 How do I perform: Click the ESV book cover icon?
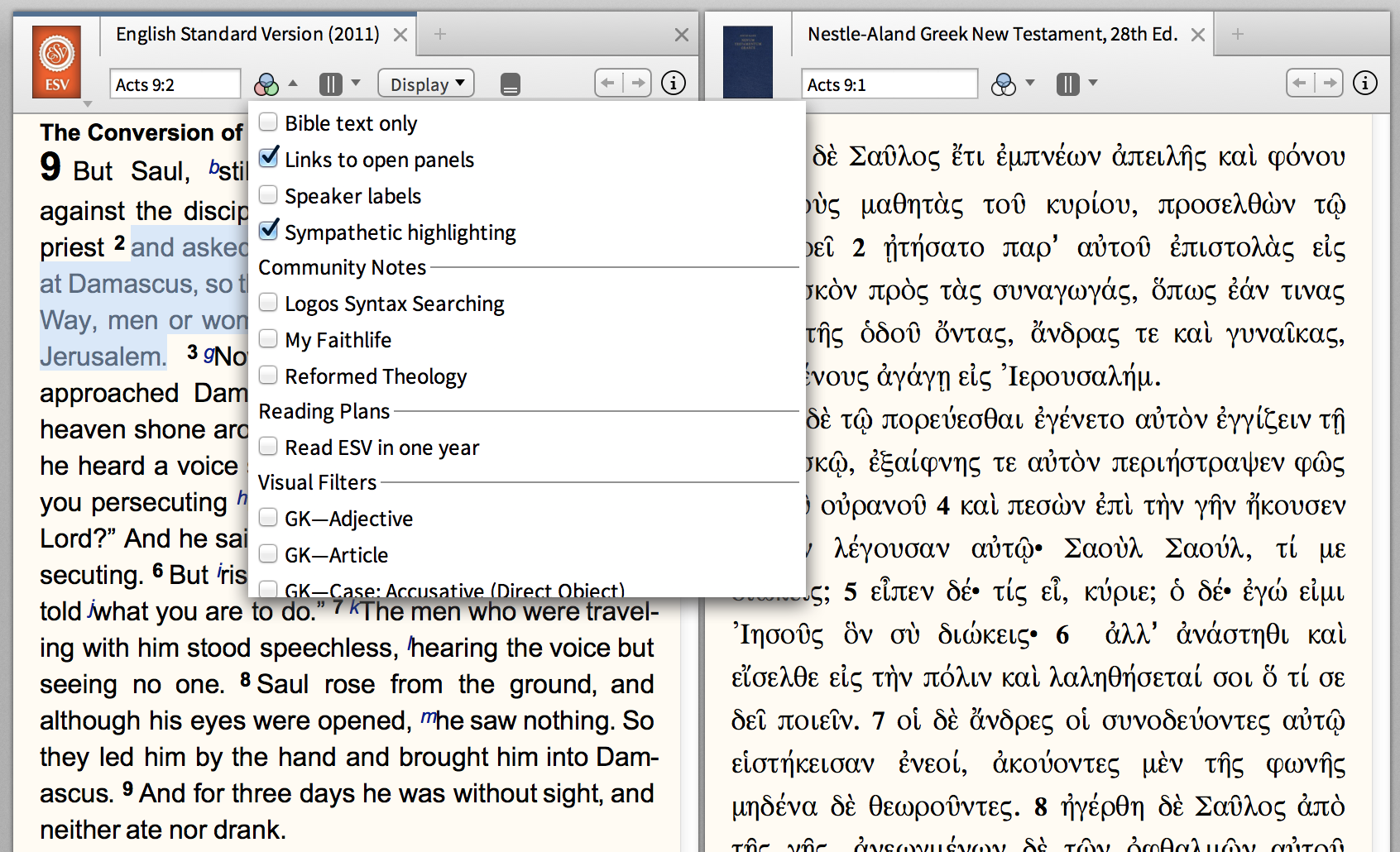56,62
